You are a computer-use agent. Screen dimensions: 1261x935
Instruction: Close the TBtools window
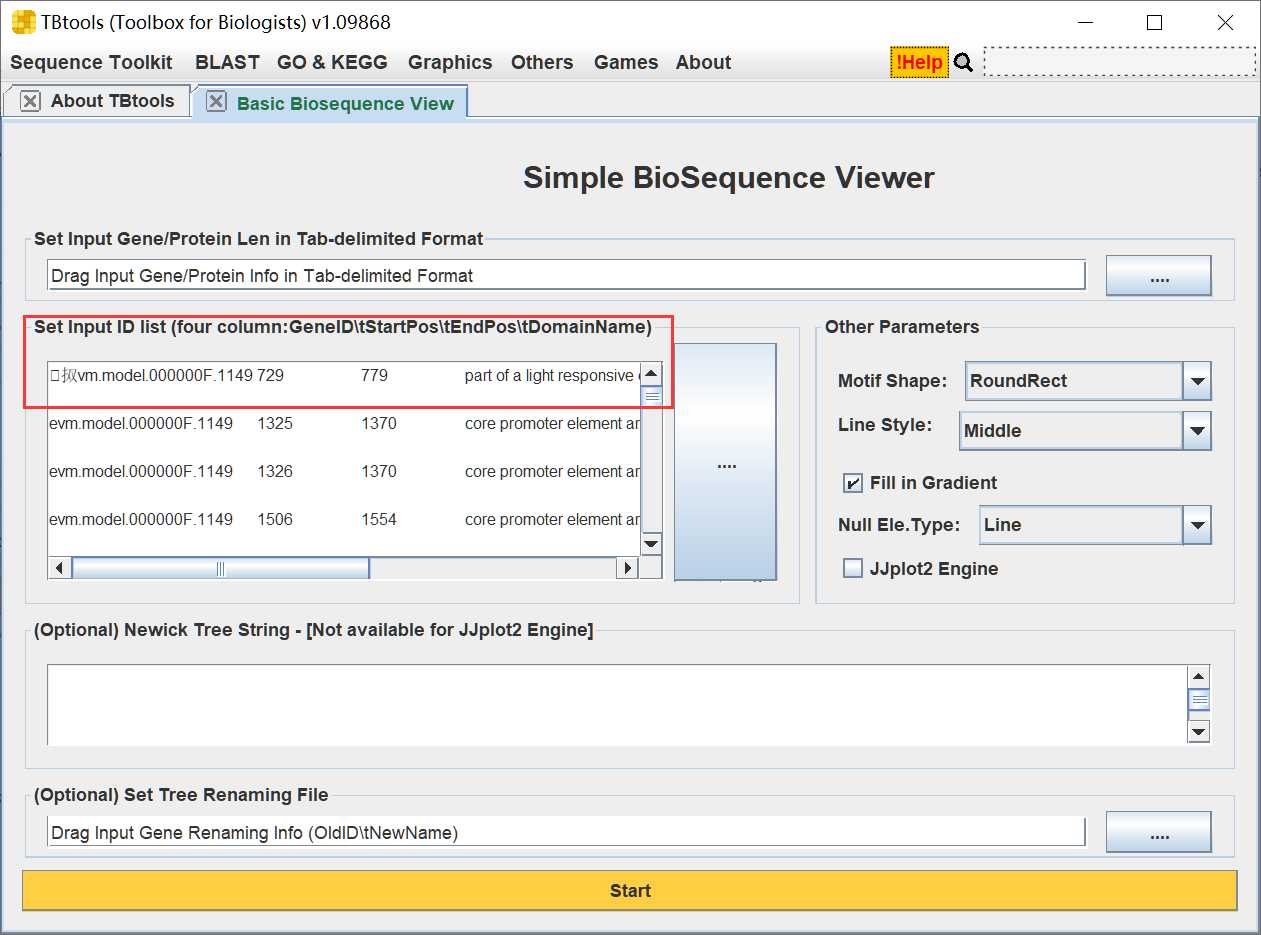pos(1225,22)
